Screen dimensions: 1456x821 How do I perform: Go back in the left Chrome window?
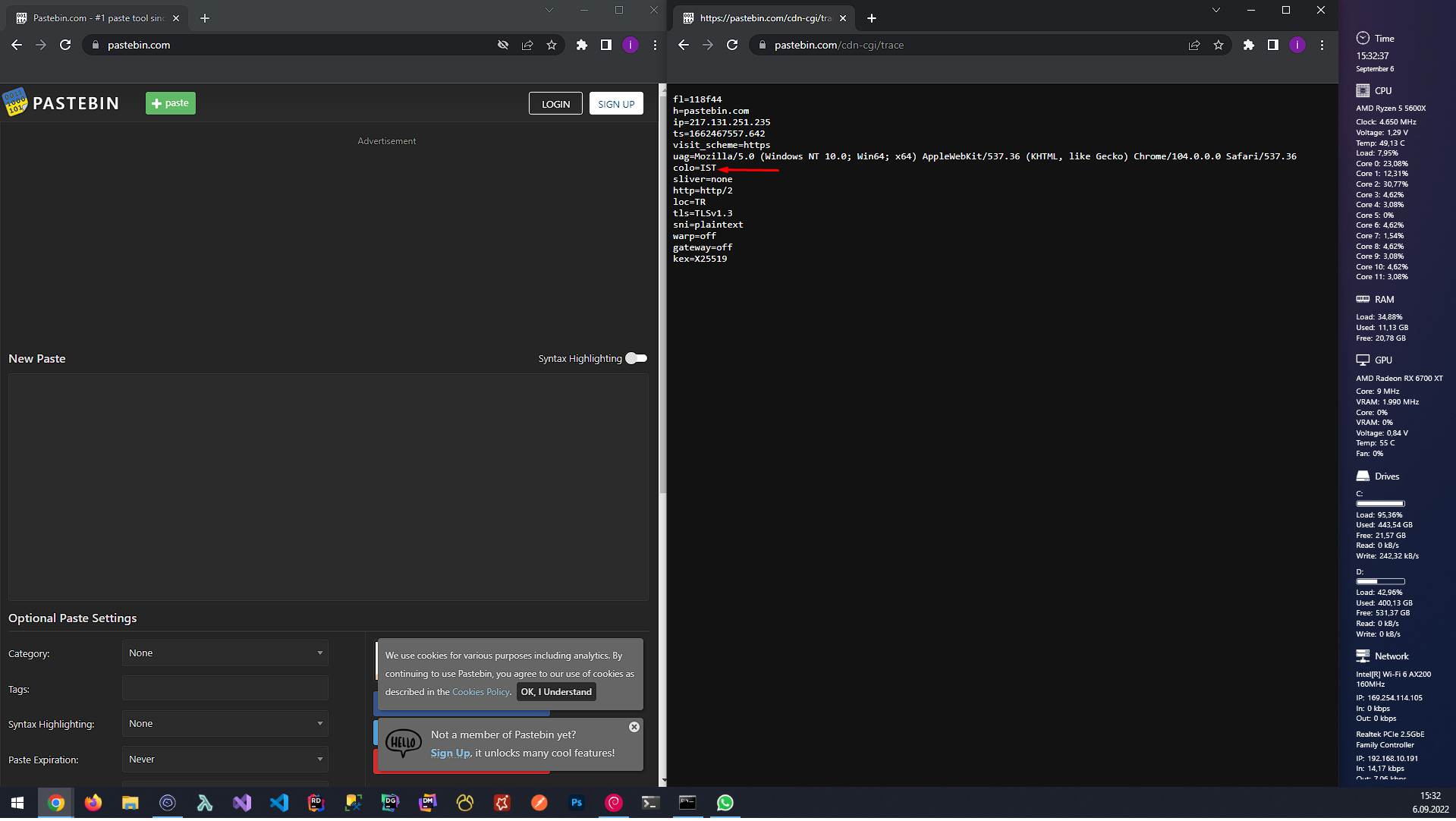click(x=17, y=45)
